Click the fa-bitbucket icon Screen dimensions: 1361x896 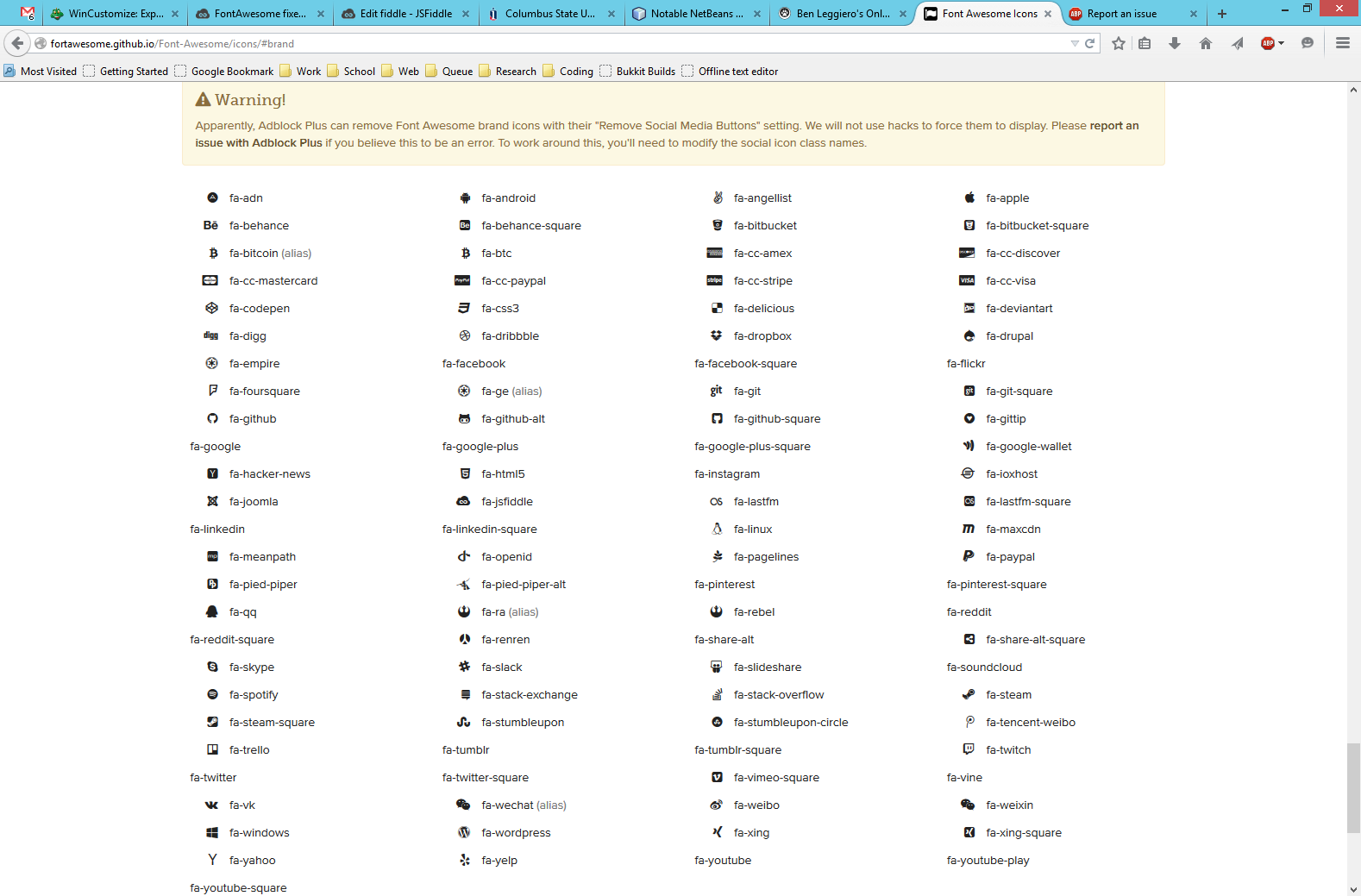[717, 225]
